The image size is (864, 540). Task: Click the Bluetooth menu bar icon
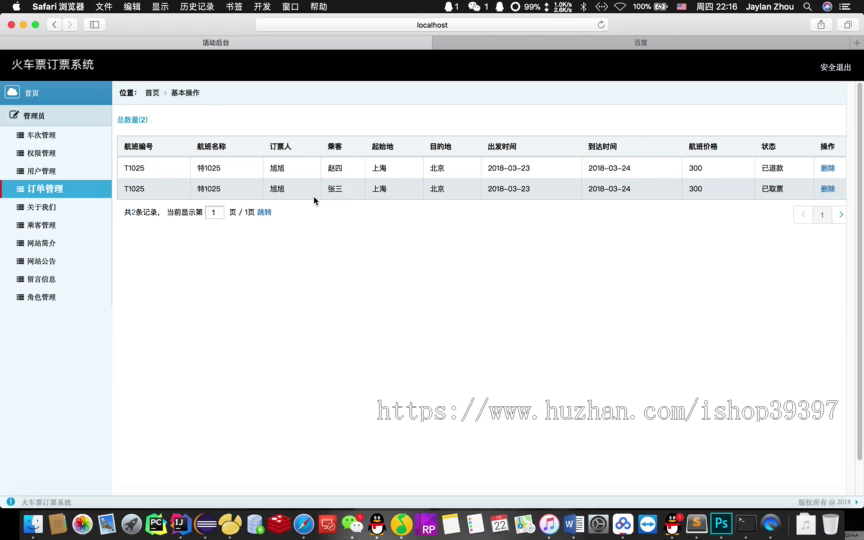click(x=584, y=7)
